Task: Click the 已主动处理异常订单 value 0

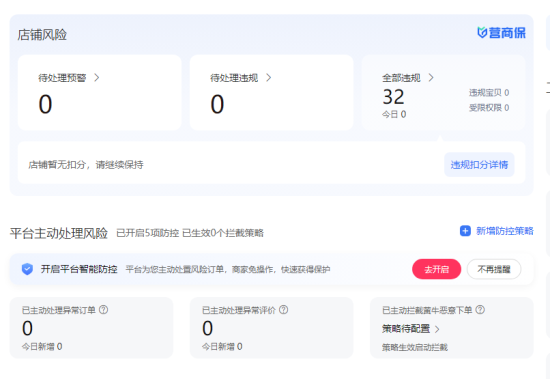Action: pos(27,328)
